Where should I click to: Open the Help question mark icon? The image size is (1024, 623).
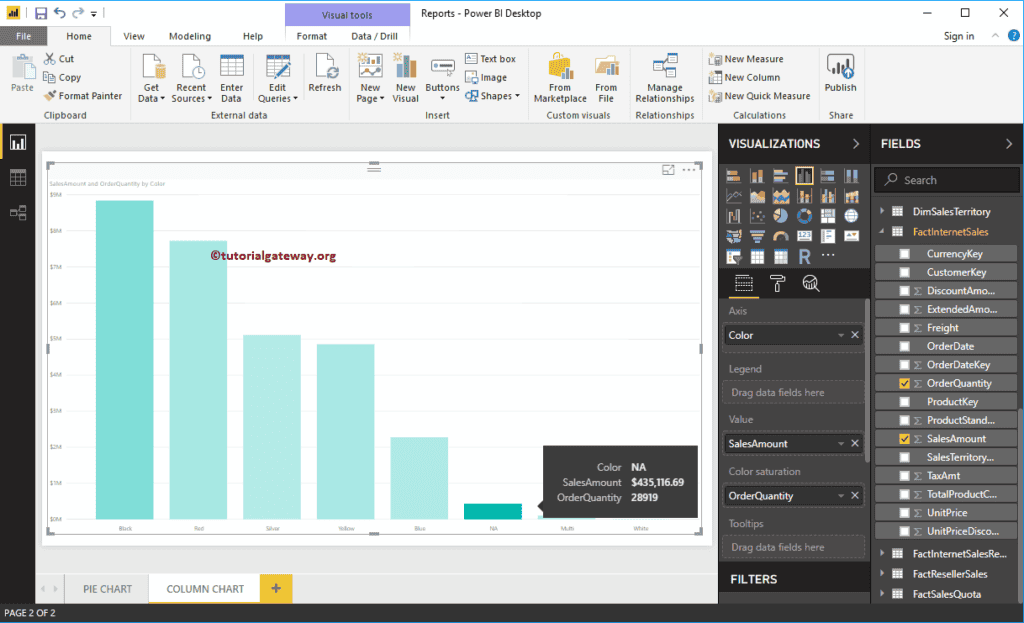click(1014, 36)
